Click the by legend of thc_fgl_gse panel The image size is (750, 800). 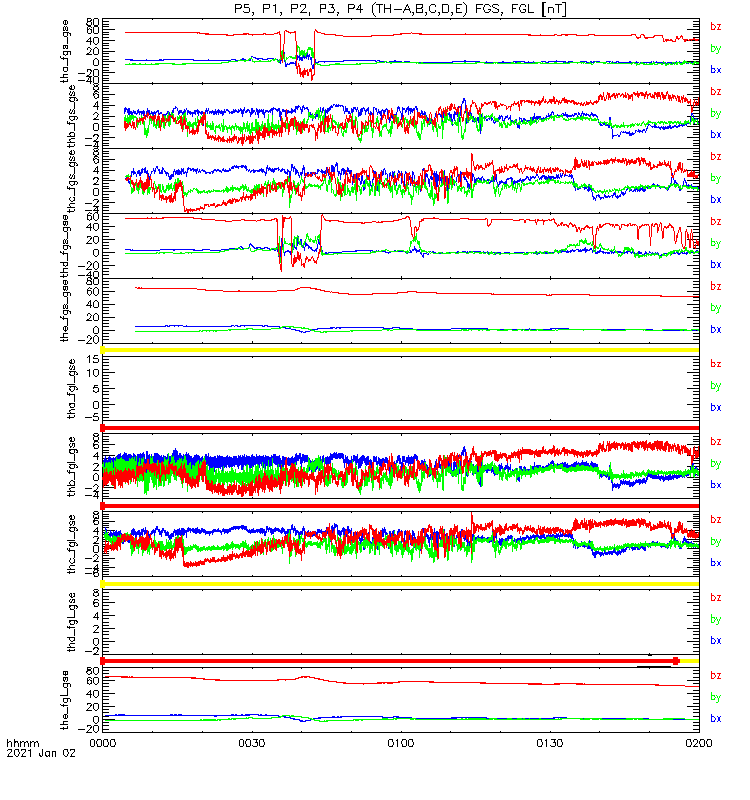pos(716,541)
